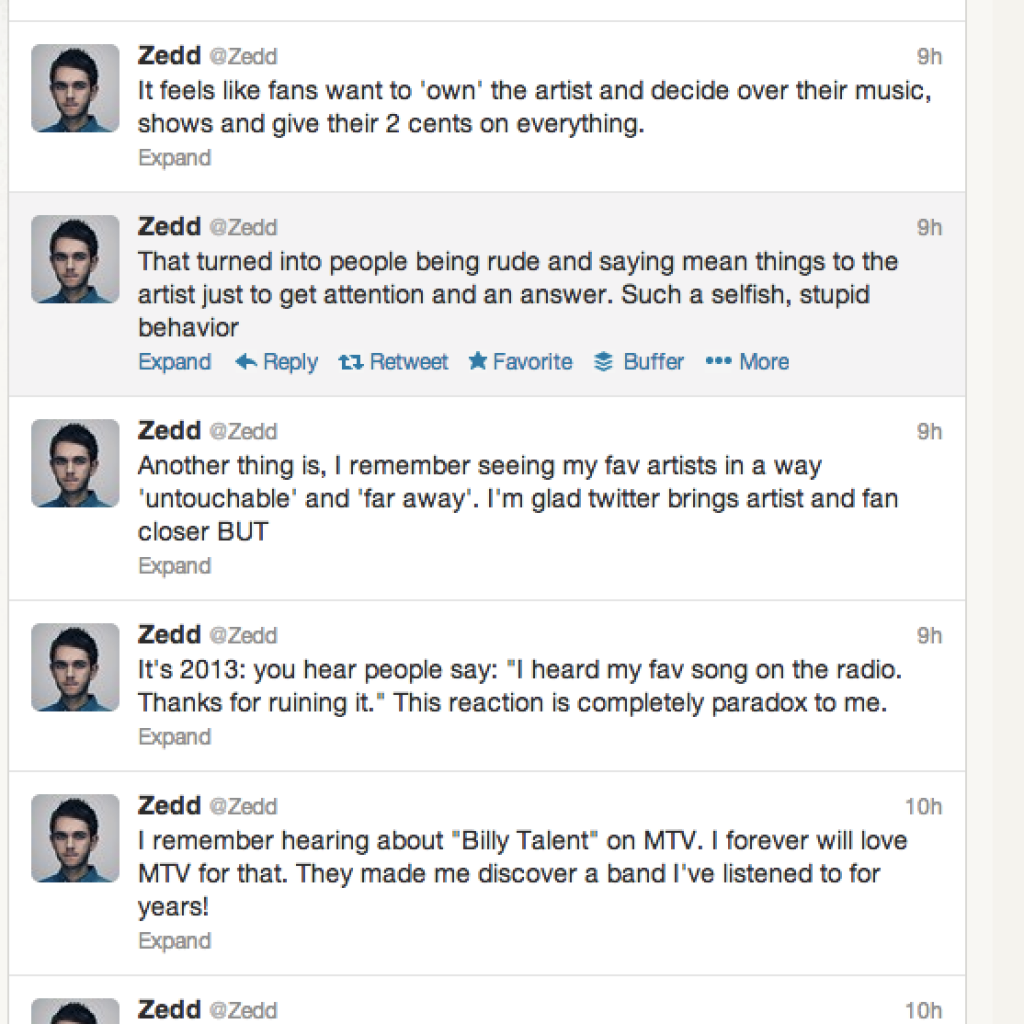Click the Reply arrow icon
This screenshot has height=1024, width=1024.
click(246, 362)
